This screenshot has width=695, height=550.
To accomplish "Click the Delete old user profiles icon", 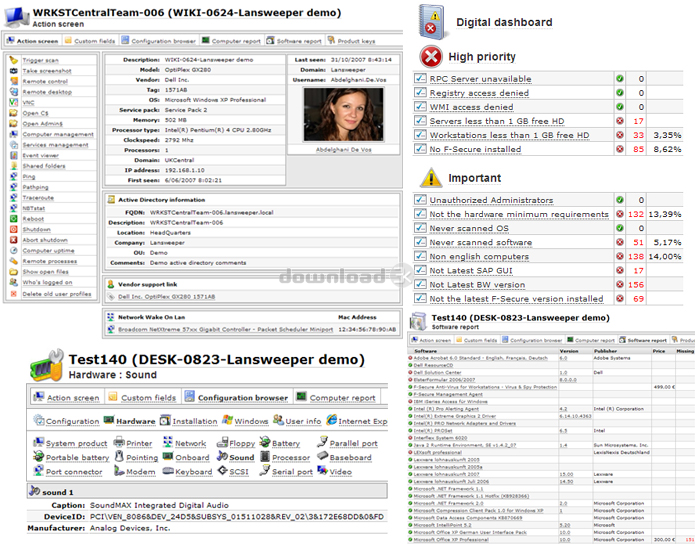I will pyautogui.click(x=13, y=294).
